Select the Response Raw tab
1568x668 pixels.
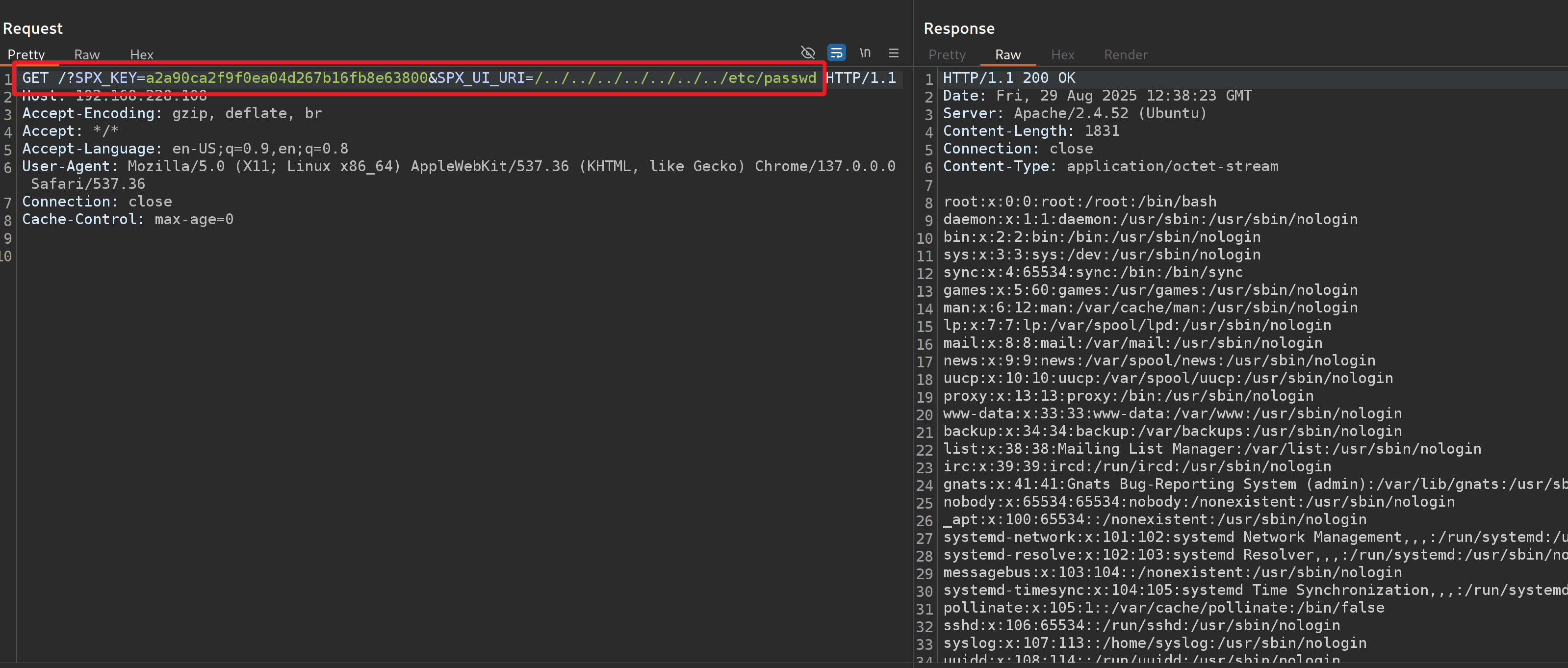(1007, 55)
